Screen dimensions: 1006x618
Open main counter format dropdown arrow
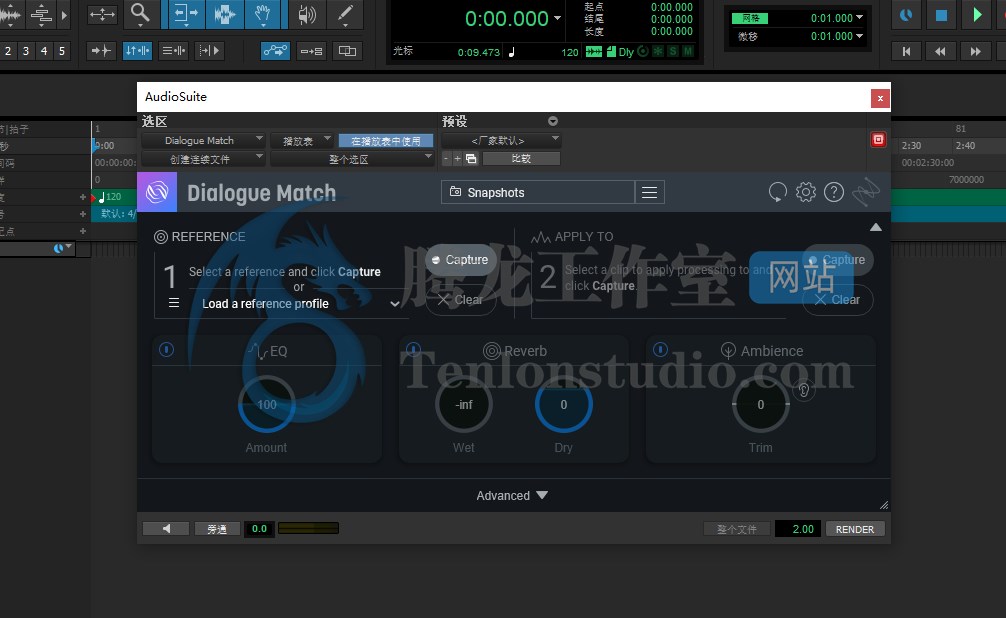click(557, 18)
